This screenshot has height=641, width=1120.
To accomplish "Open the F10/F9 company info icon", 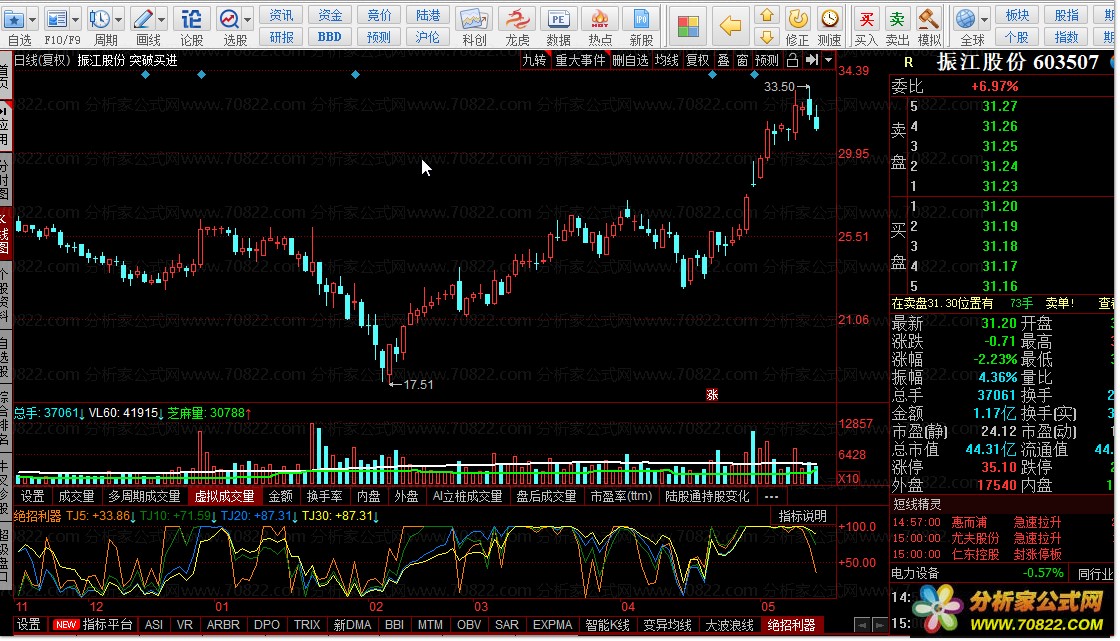I will pos(56,19).
